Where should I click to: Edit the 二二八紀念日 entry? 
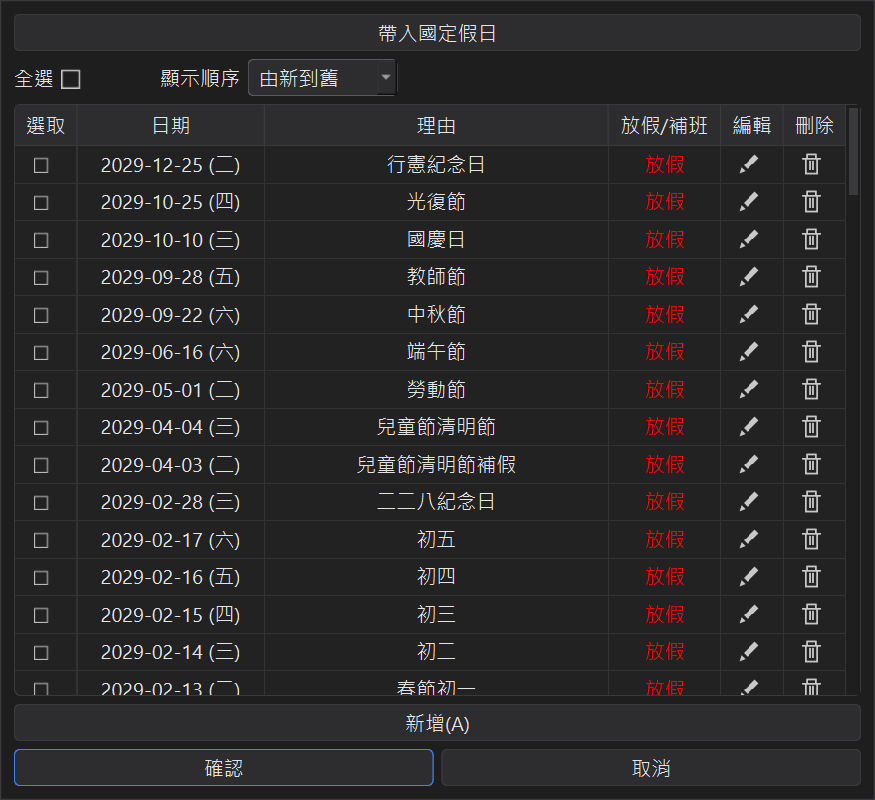coord(749,502)
